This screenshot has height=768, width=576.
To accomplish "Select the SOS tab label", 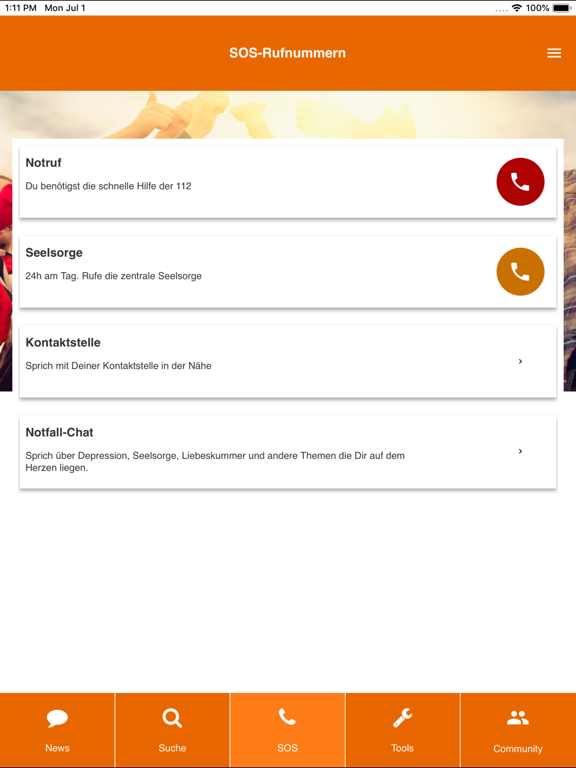I will point(288,748).
